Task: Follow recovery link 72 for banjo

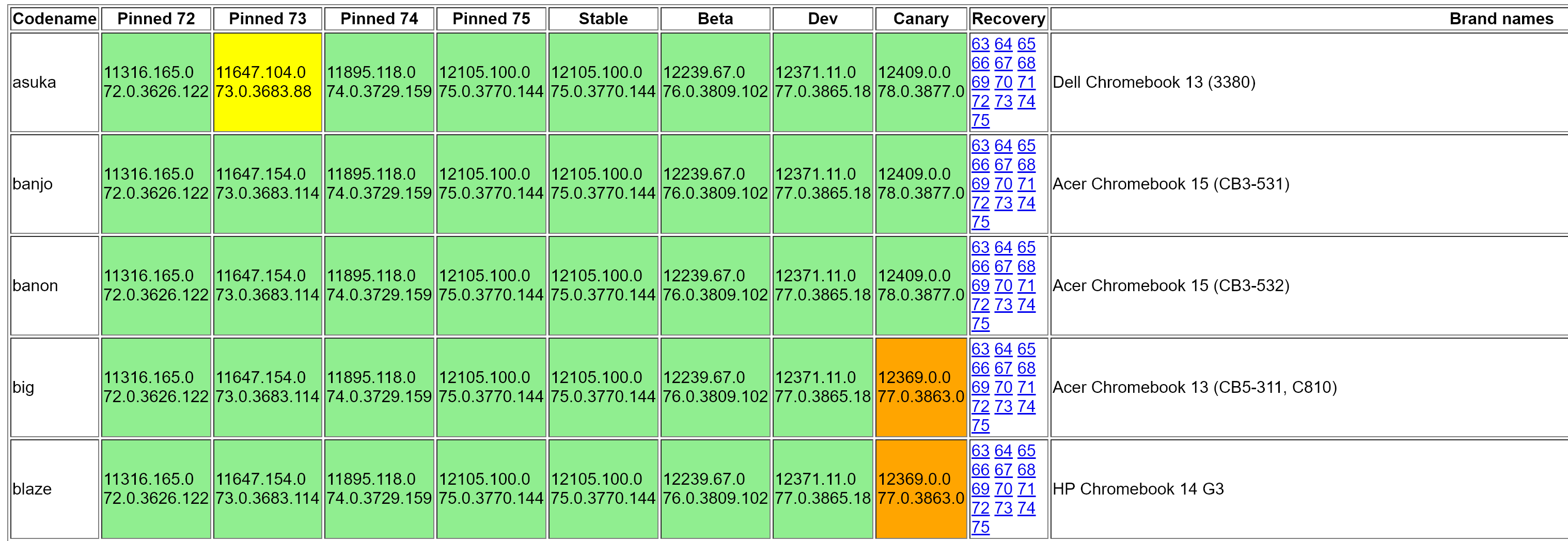Action: click(x=980, y=203)
